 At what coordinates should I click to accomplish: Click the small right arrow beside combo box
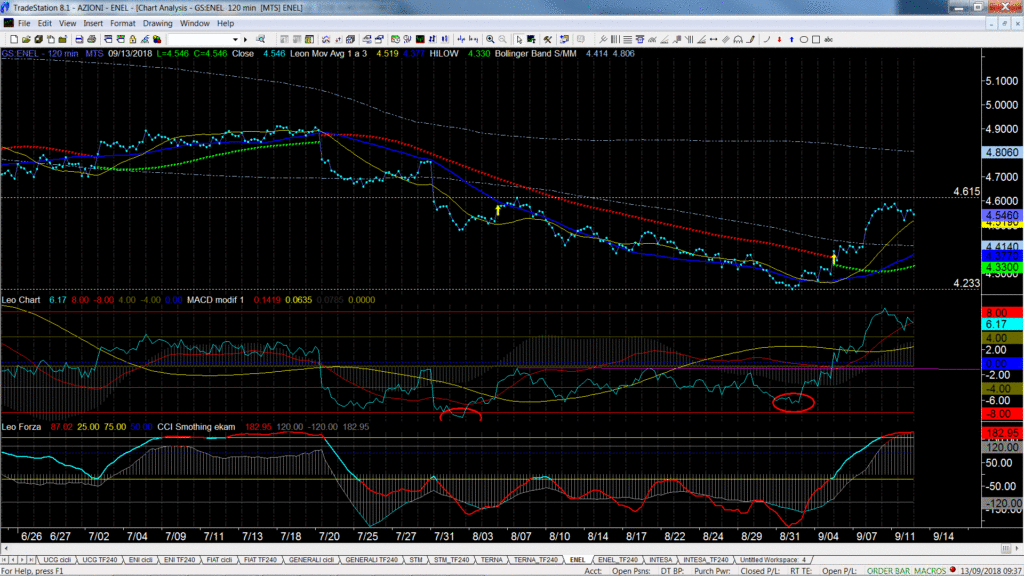coord(246,39)
